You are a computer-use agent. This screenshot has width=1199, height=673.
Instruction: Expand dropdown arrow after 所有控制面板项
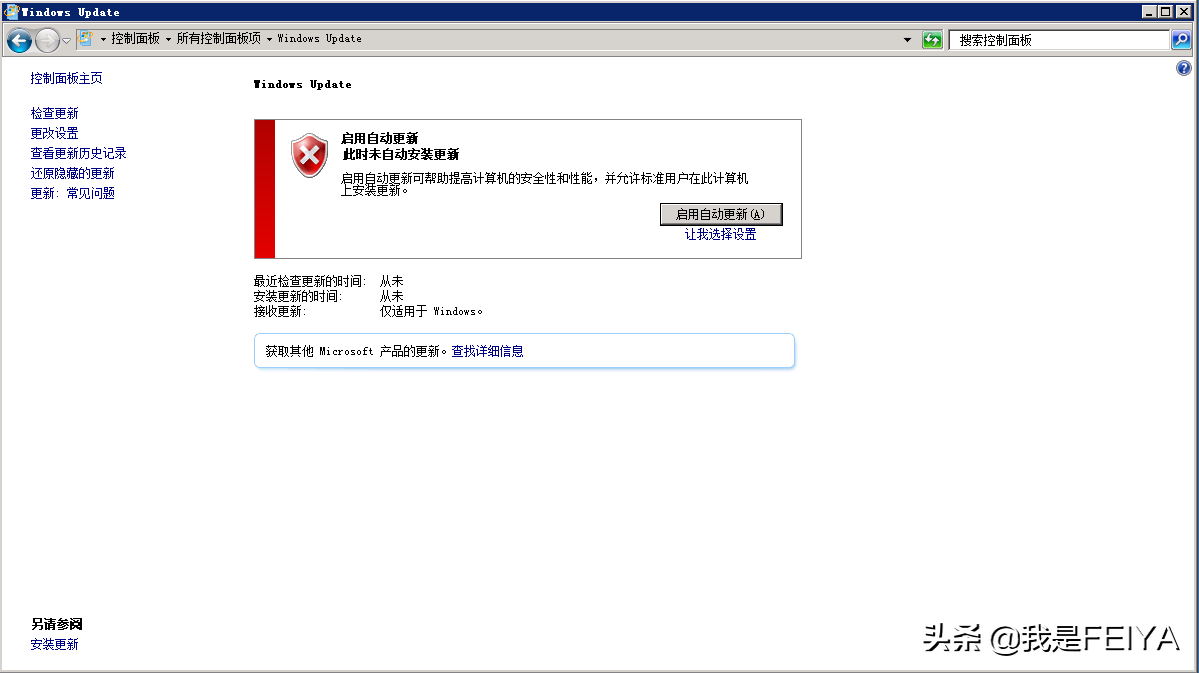pyautogui.click(x=269, y=39)
